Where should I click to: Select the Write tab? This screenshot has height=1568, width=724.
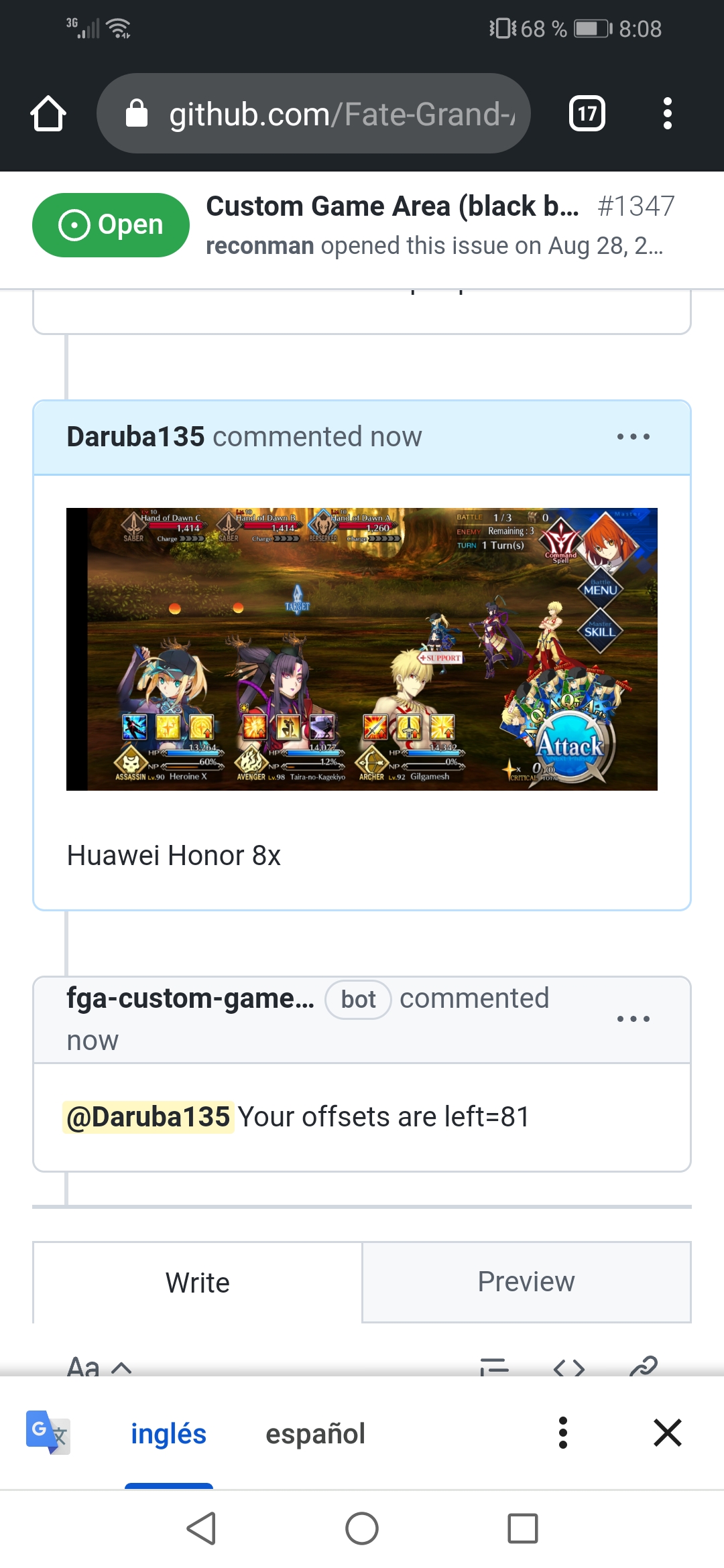(198, 1283)
